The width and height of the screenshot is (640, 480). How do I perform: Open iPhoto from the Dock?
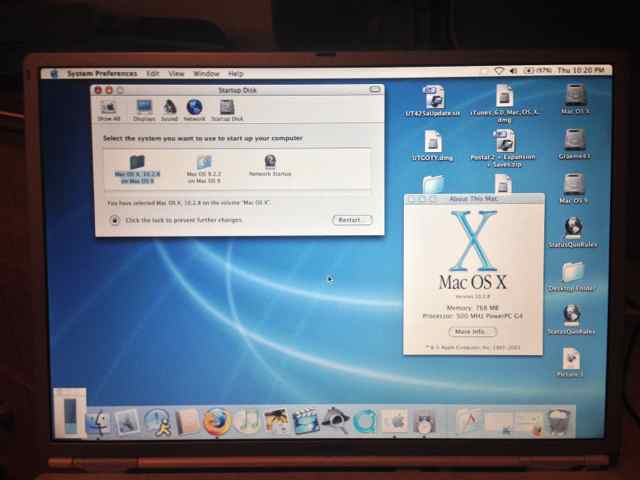[x=276, y=422]
